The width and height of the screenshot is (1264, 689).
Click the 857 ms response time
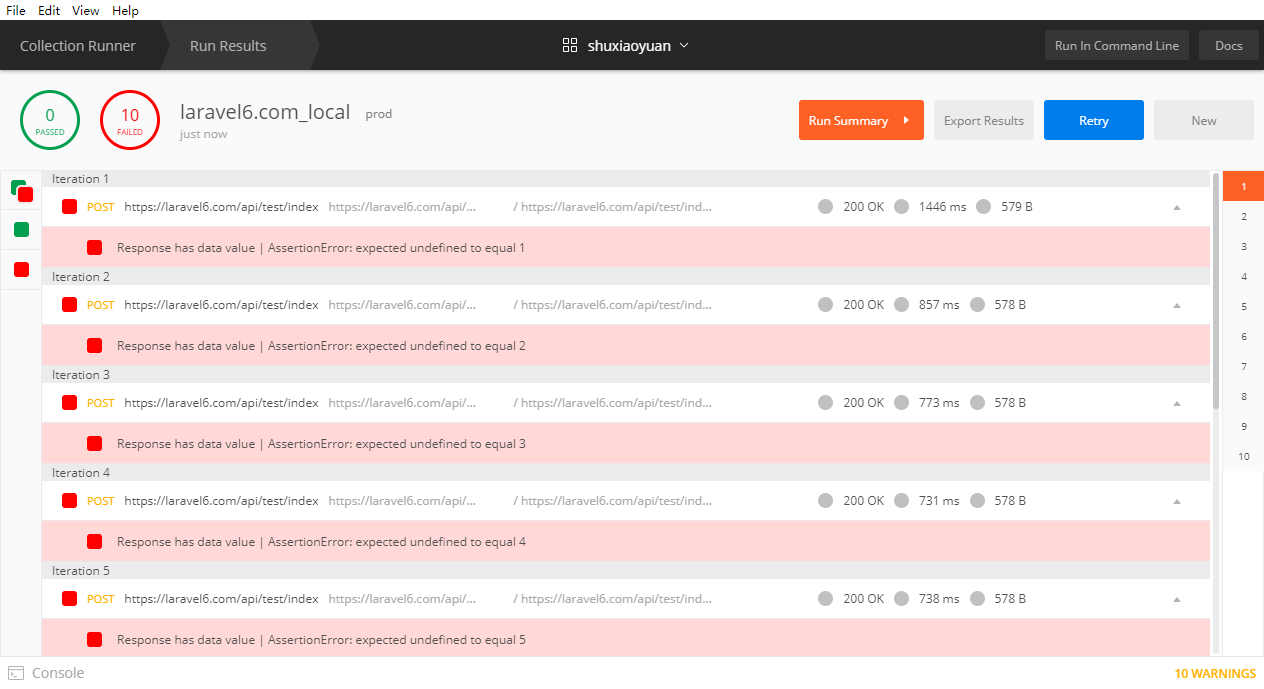pos(939,305)
